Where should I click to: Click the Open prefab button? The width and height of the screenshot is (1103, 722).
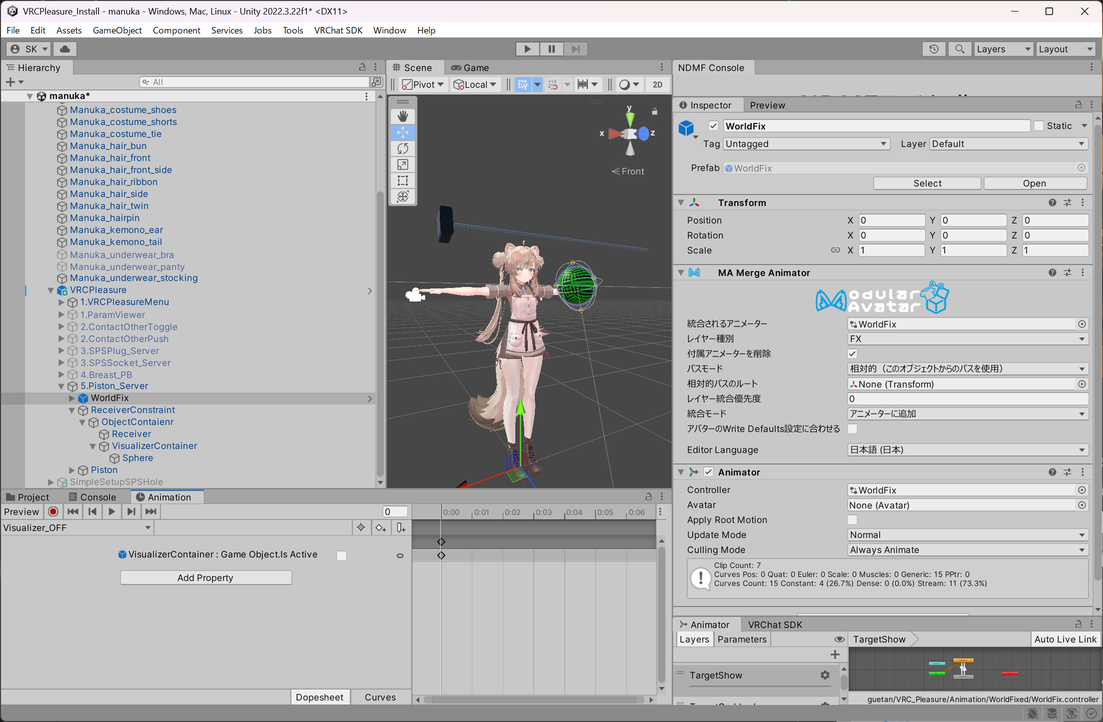1034,183
